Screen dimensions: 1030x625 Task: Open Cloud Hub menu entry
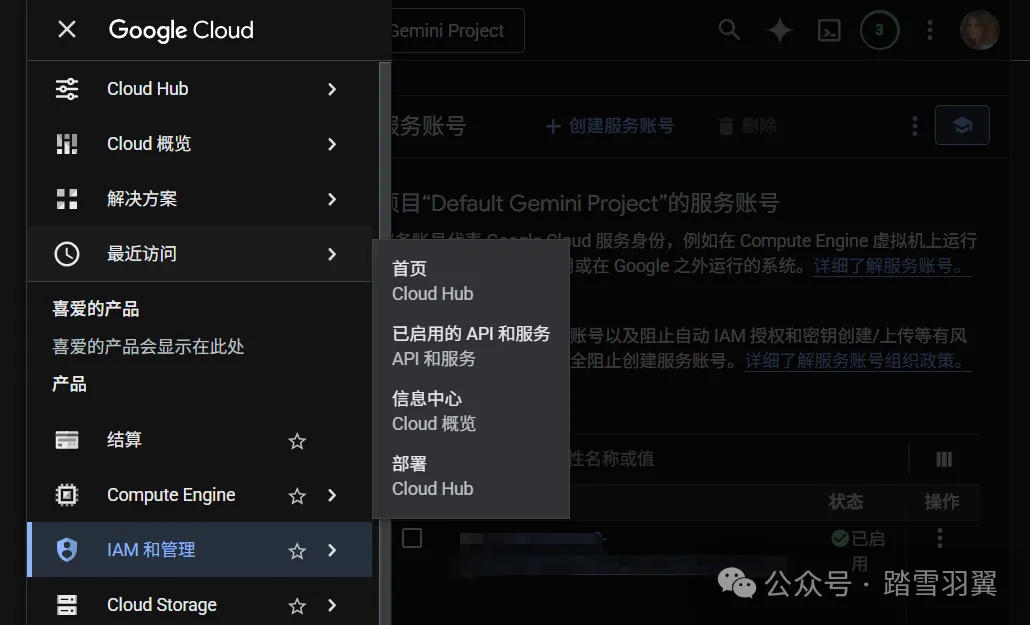(200, 89)
